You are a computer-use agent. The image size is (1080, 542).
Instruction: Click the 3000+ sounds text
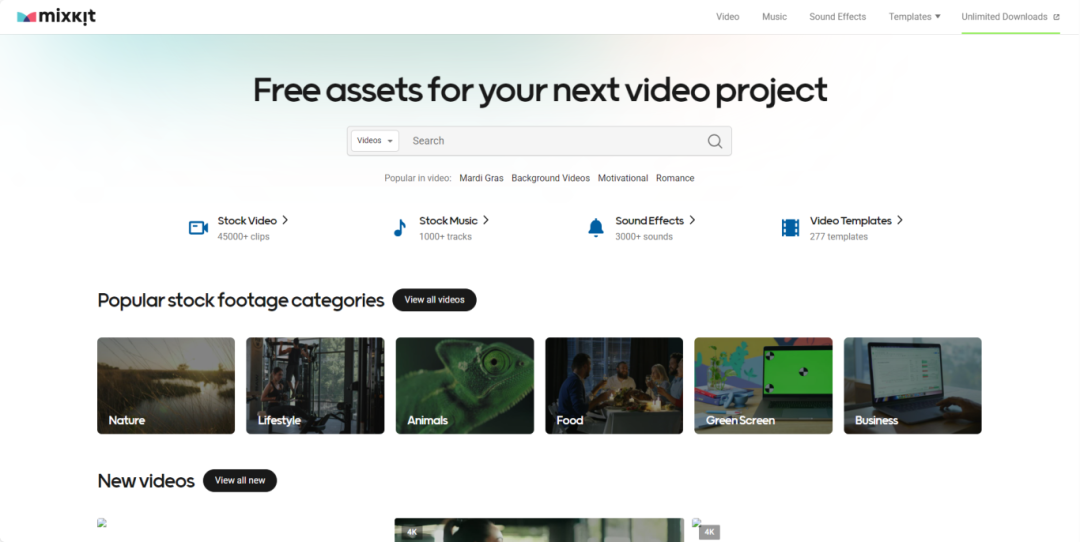pyautogui.click(x=644, y=237)
